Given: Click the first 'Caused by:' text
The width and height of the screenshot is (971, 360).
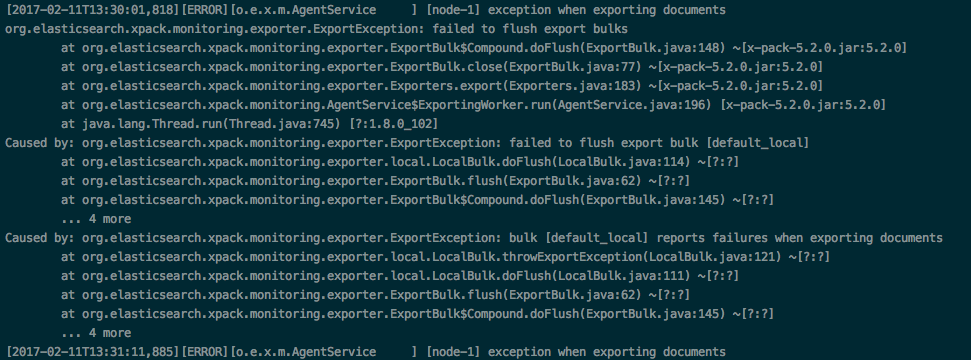Looking at the screenshot, I should [40, 143].
